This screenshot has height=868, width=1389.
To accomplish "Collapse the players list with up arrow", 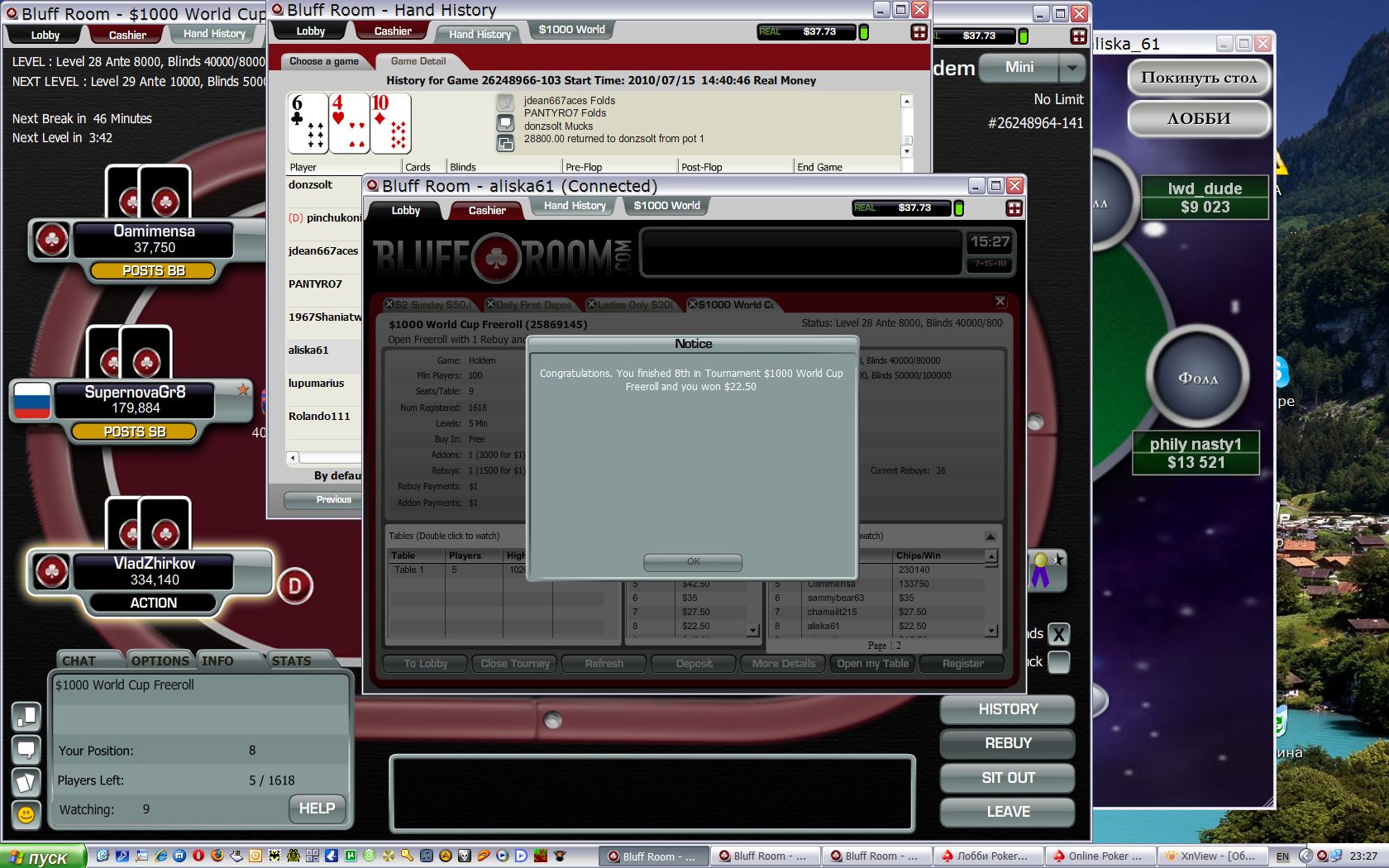I will click(990, 537).
